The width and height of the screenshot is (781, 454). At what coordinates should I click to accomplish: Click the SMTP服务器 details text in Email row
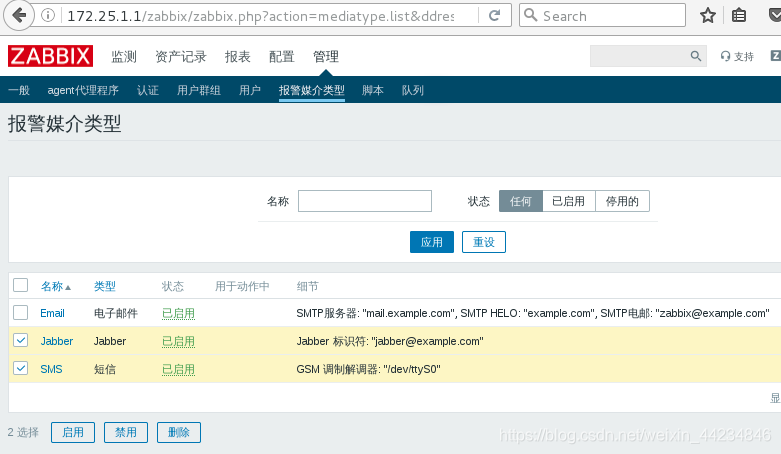click(x=533, y=313)
